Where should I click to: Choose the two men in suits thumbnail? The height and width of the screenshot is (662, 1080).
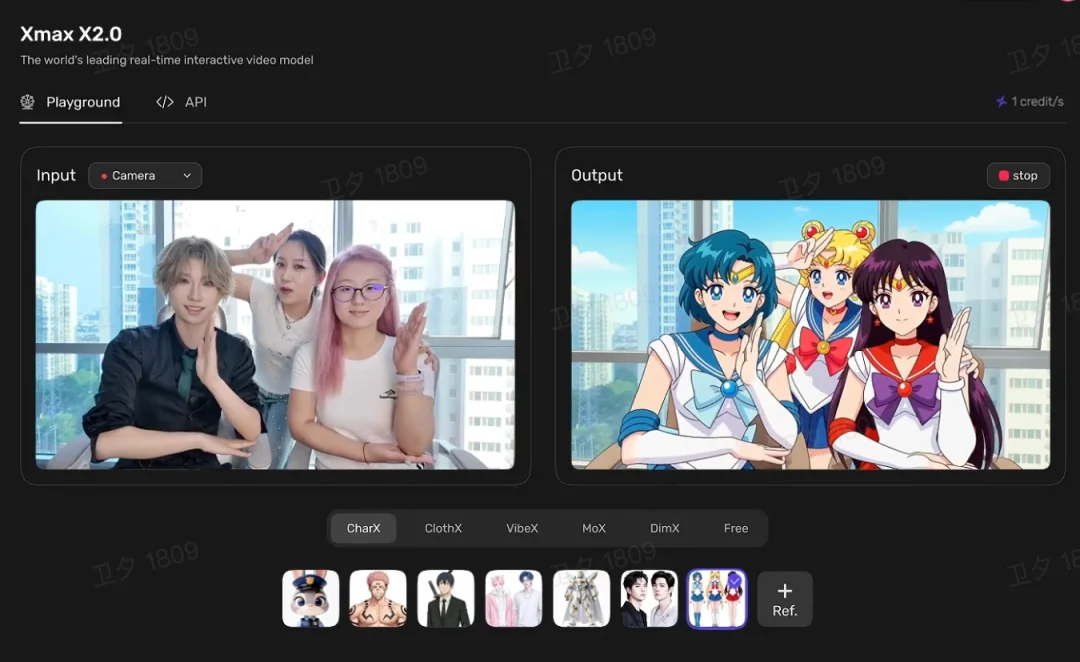[x=649, y=598]
